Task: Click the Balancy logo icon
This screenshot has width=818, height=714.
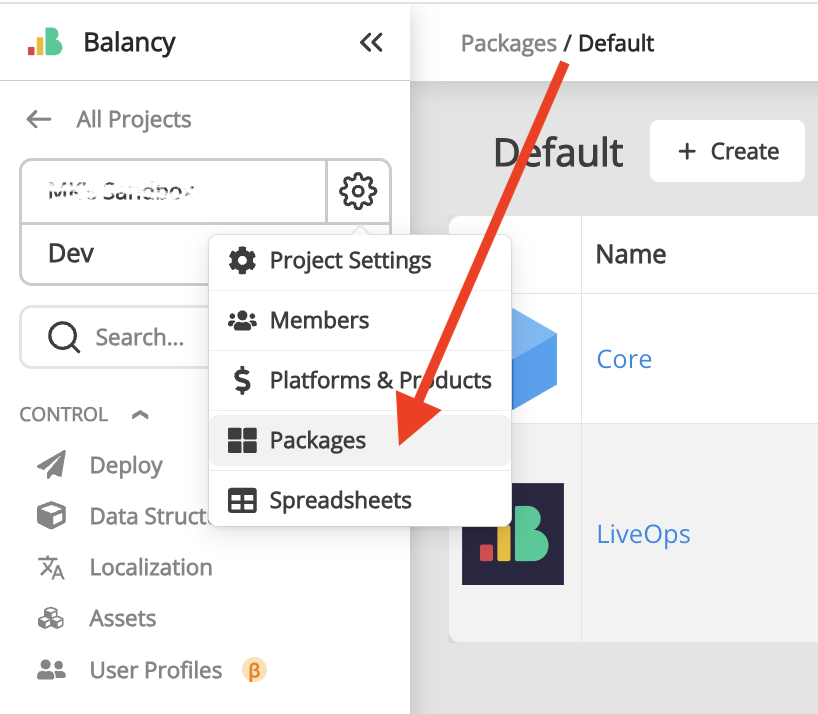Action: [45, 42]
